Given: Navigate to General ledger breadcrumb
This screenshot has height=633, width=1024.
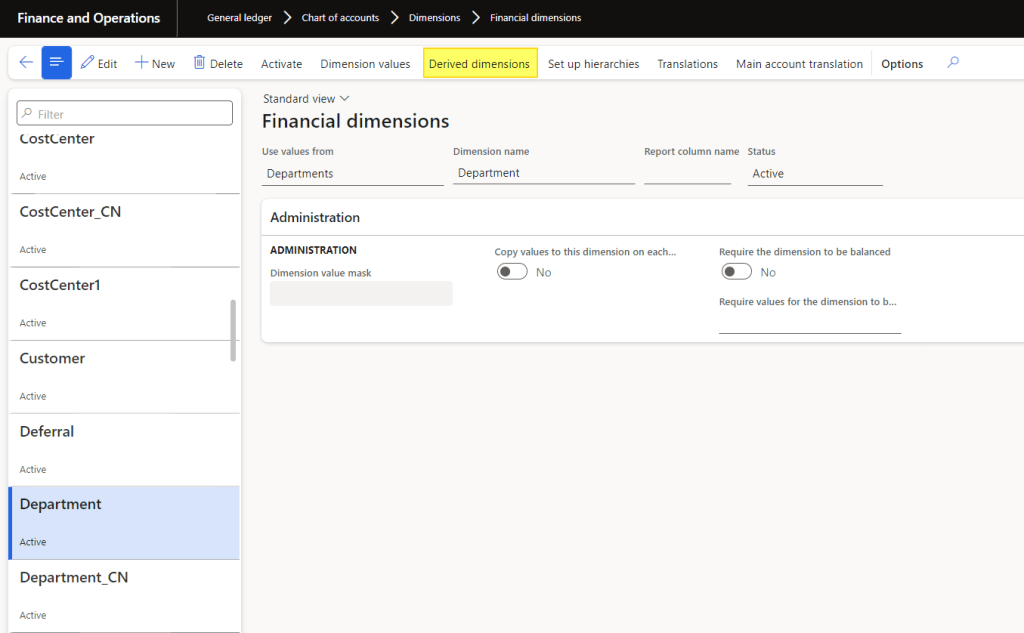Looking at the screenshot, I should click(239, 18).
